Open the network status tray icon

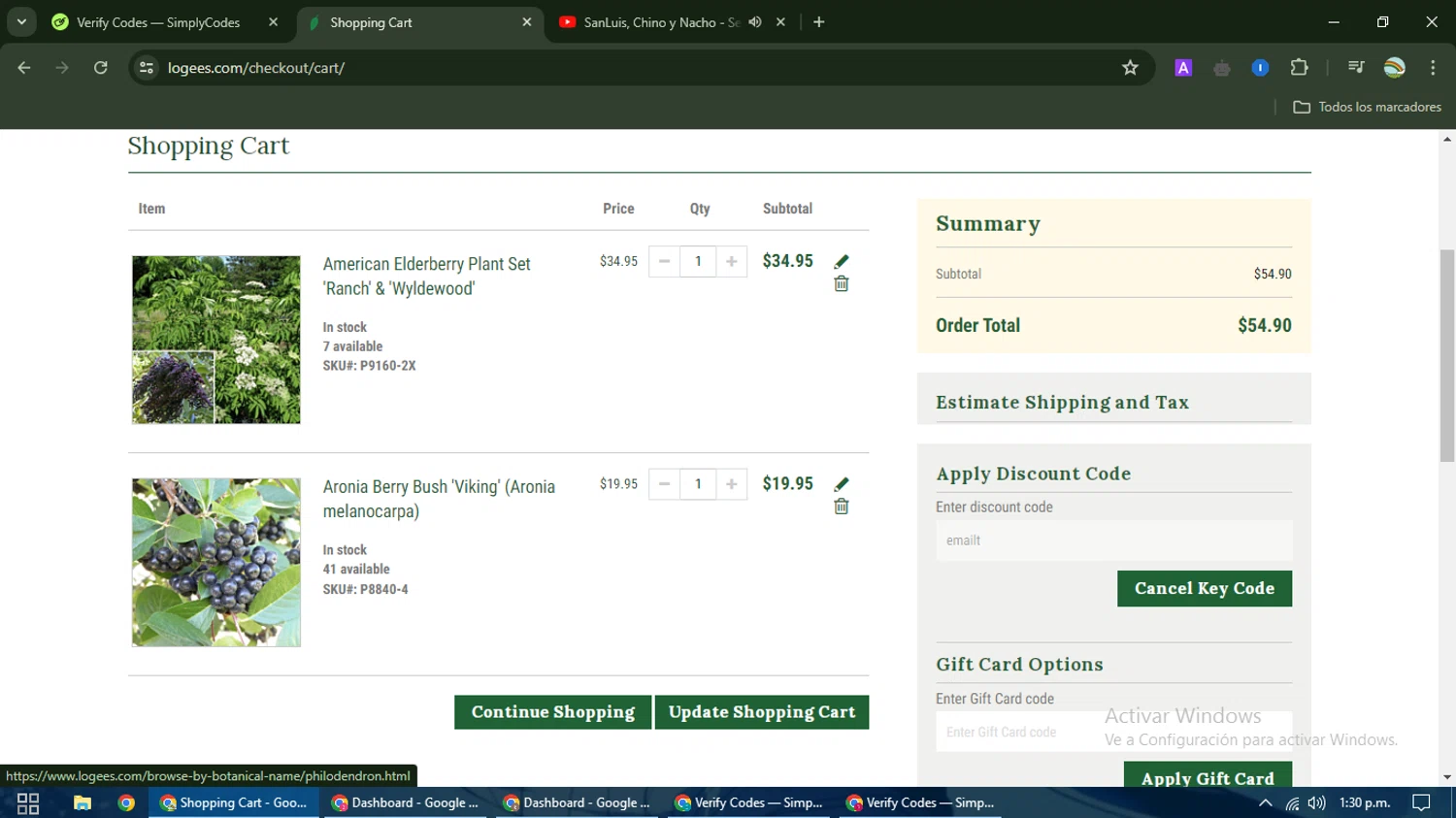pos(1292,802)
